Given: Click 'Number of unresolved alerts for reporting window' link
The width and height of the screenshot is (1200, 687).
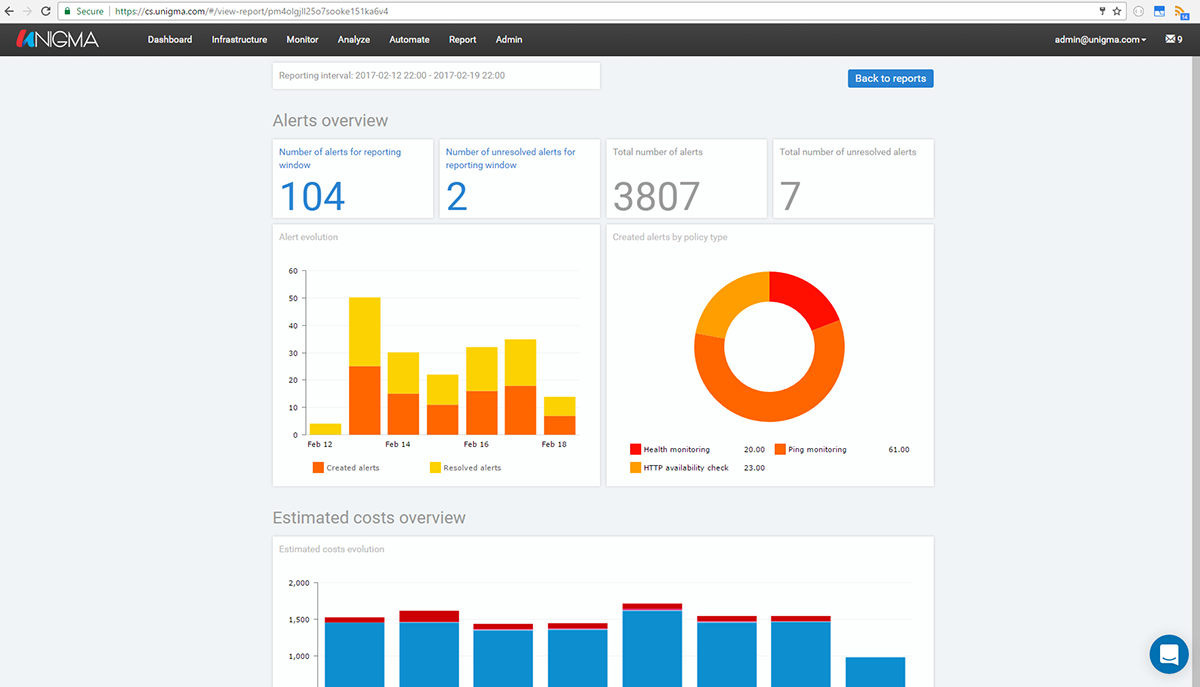Looking at the screenshot, I should [x=511, y=158].
